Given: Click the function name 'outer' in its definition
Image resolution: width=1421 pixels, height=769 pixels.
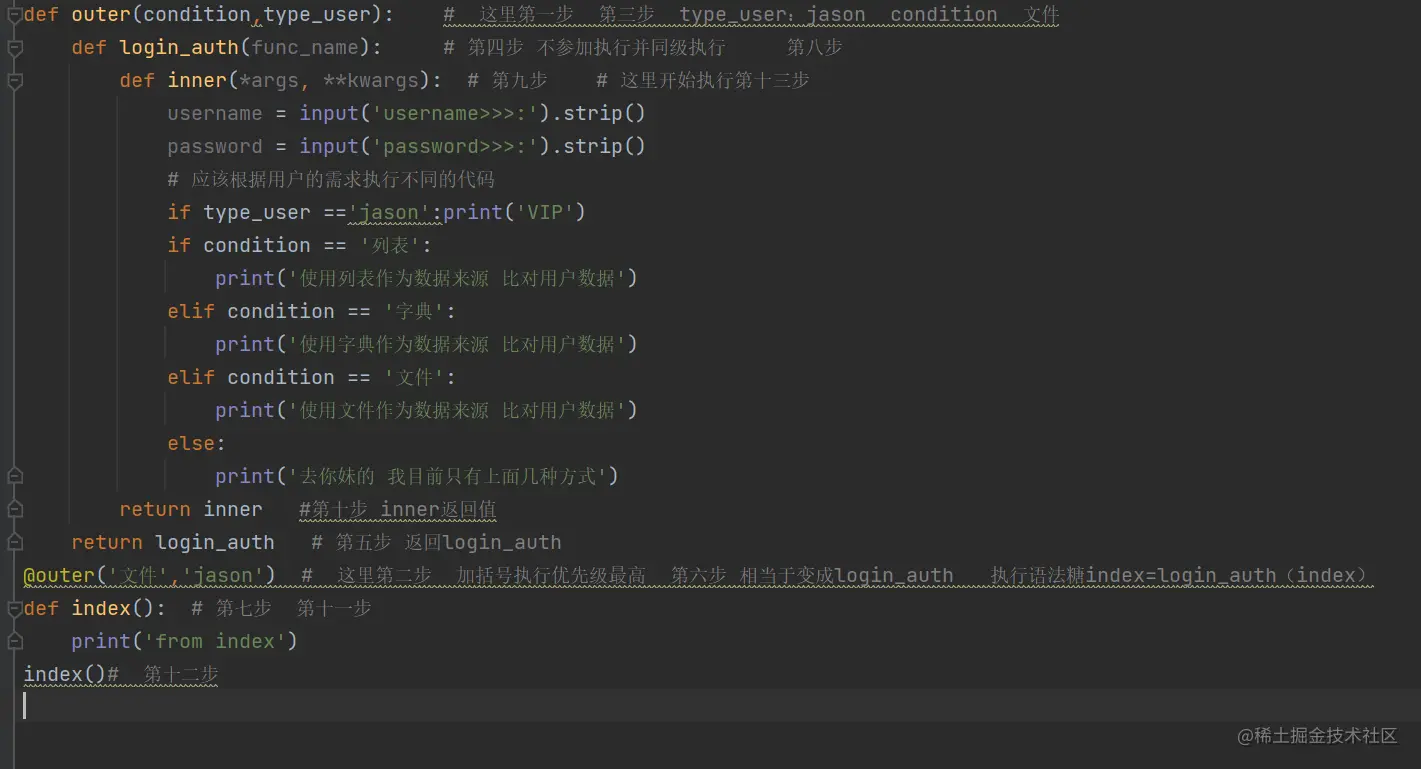Looking at the screenshot, I should [101, 15].
